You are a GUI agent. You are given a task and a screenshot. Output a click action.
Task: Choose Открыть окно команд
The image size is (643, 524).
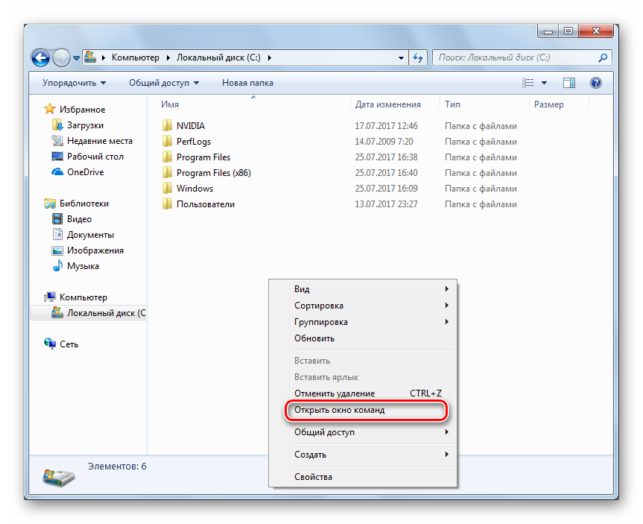click(x=366, y=410)
